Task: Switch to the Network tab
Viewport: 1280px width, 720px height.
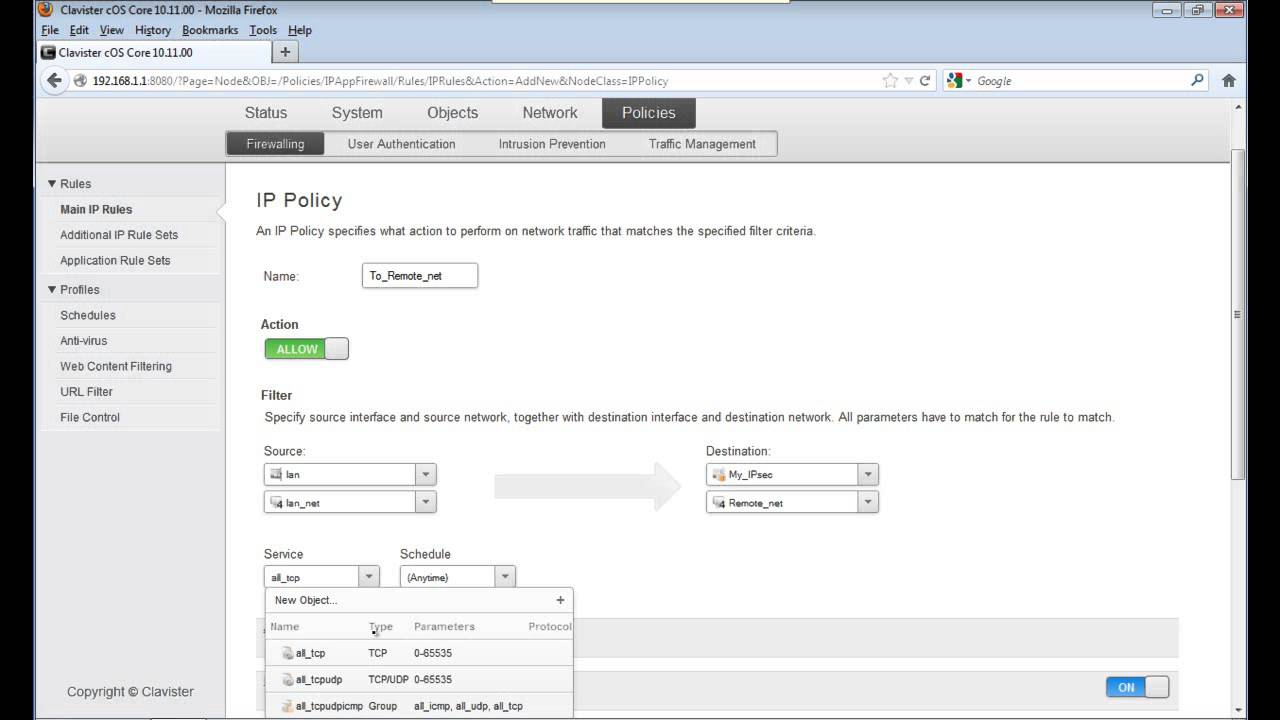Action: 550,113
